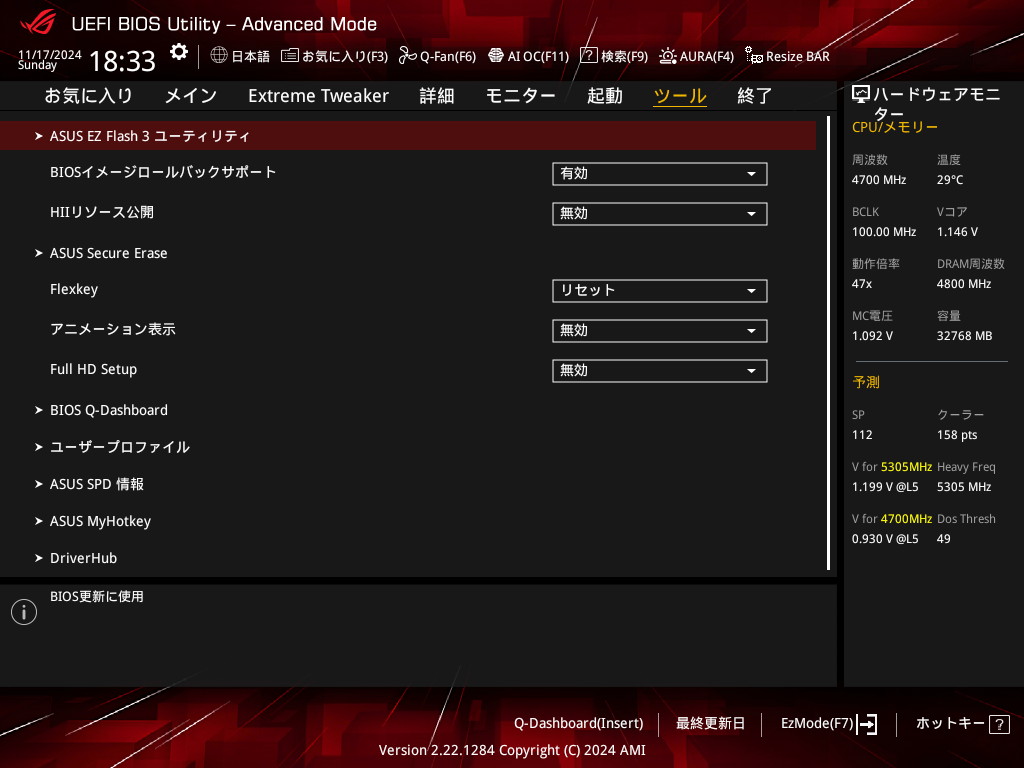This screenshot has width=1024, height=768.
Task: Click the 4700 MHz frequency value
Action: tap(879, 180)
